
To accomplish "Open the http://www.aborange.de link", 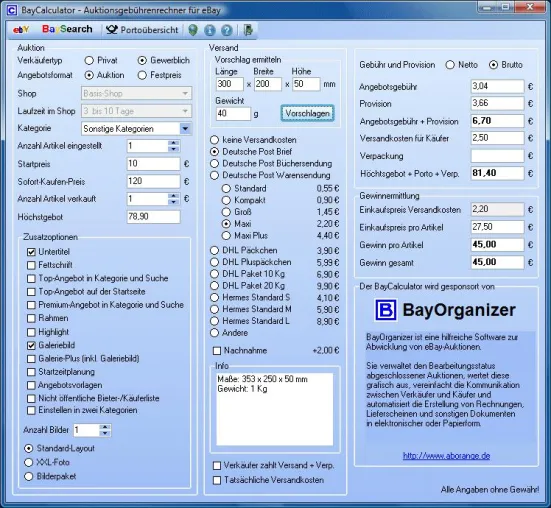I will [446, 456].
